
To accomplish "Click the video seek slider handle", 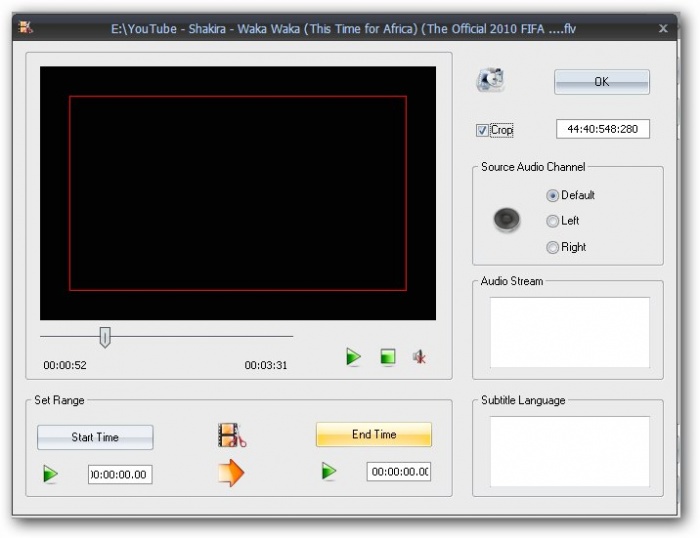I will (x=105, y=337).
